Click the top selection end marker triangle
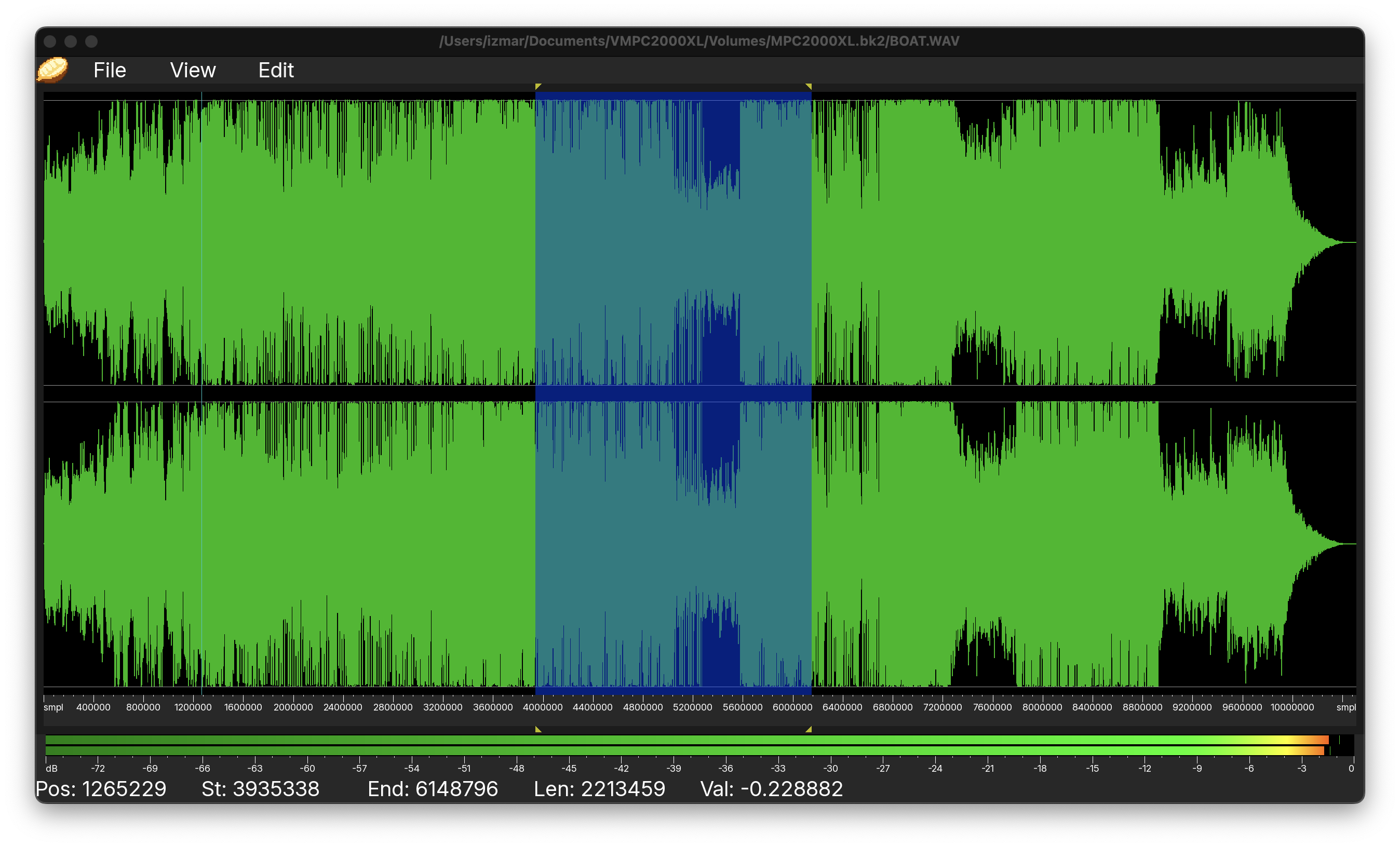 [809, 86]
